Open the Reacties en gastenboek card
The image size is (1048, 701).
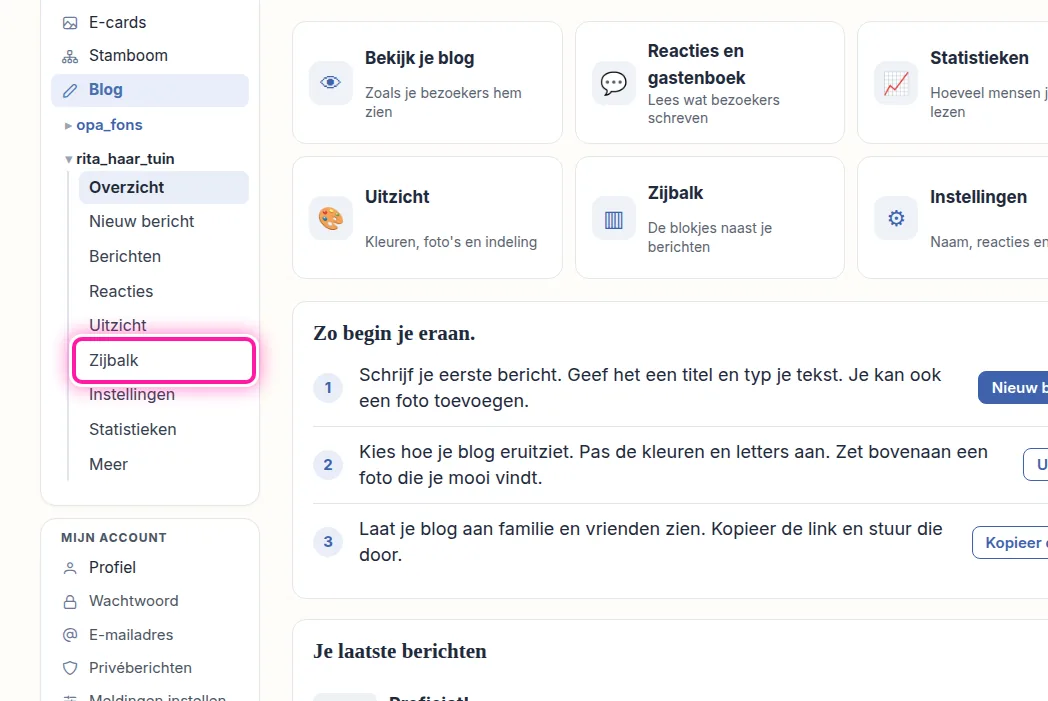coord(710,82)
